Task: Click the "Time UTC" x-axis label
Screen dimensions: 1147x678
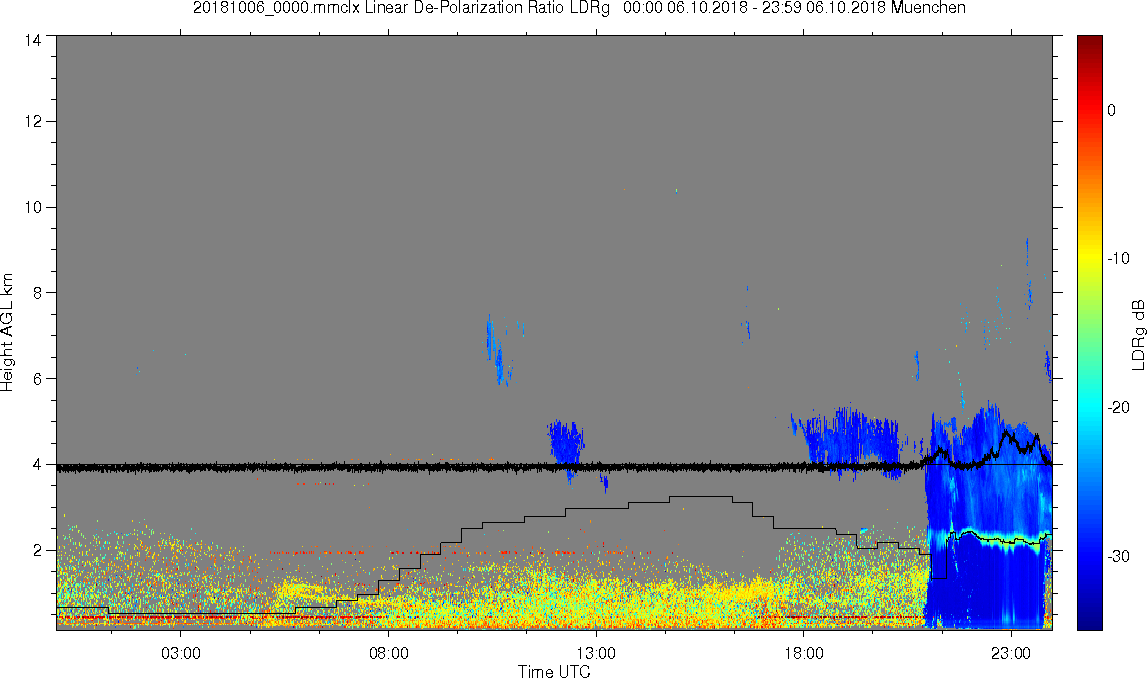Action: 554,671
